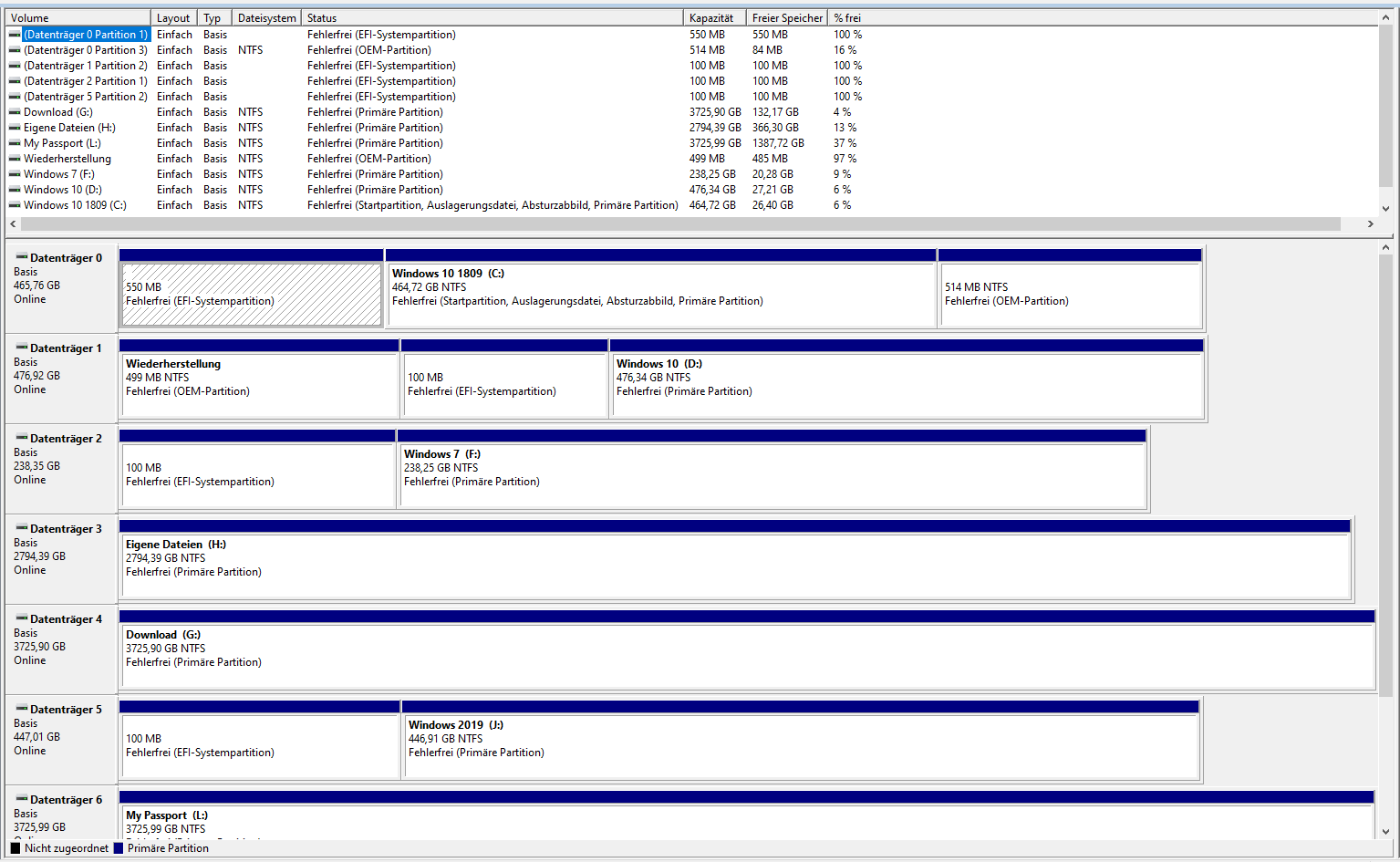Click the 97 % free cell of Wiederherstellung

point(845,159)
